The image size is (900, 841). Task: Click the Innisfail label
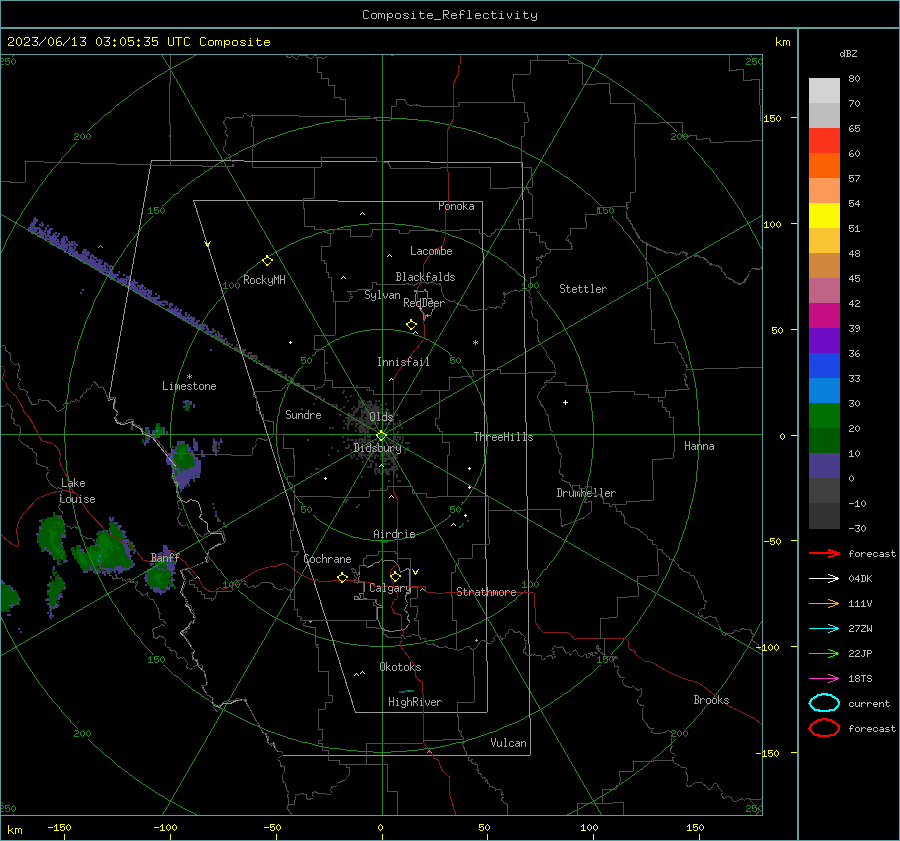click(403, 362)
